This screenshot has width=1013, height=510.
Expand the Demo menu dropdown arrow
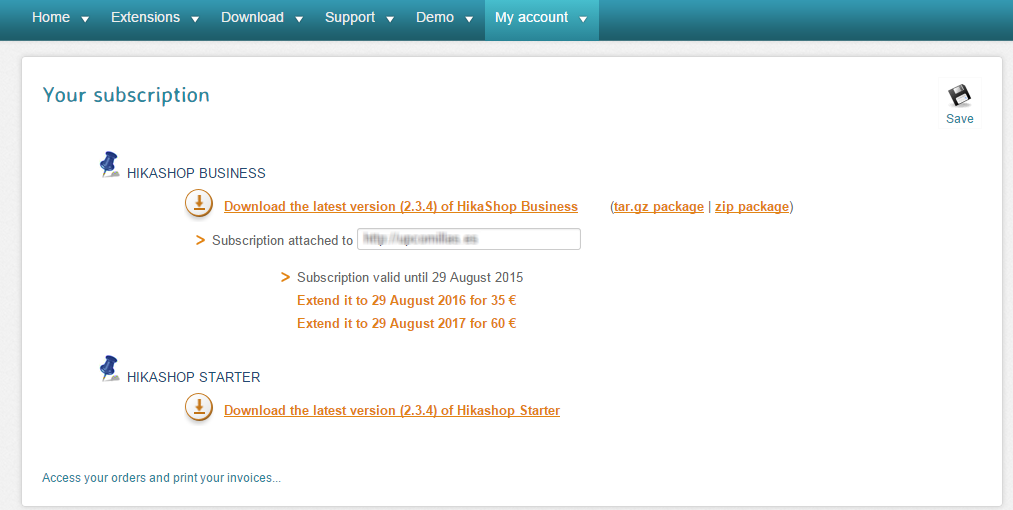469,19
